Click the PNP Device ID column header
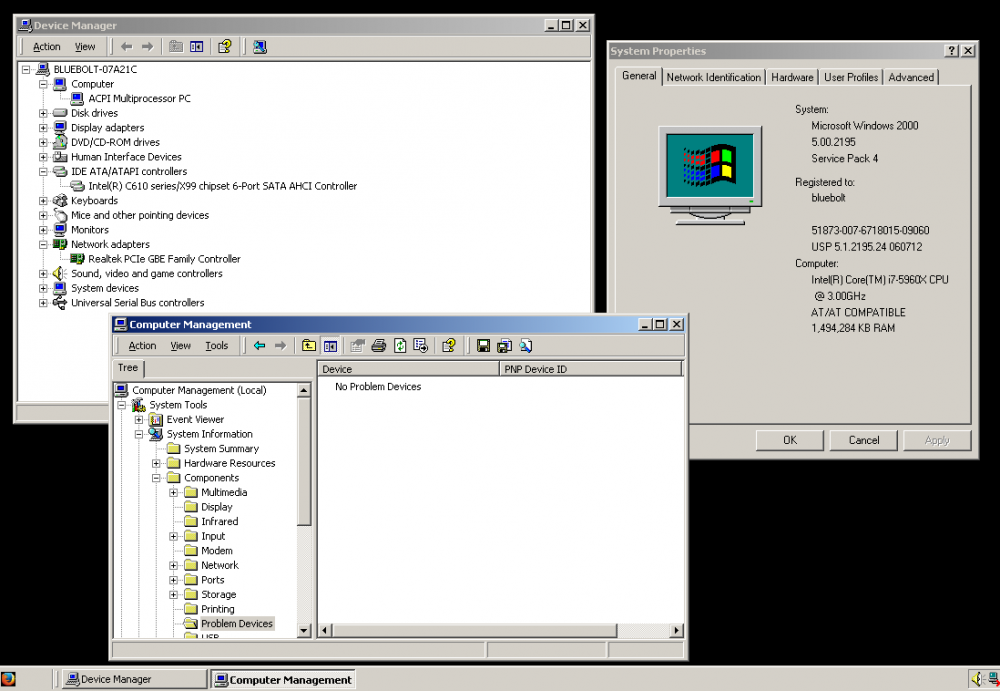The image size is (1000, 691). [x=590, y=369]
